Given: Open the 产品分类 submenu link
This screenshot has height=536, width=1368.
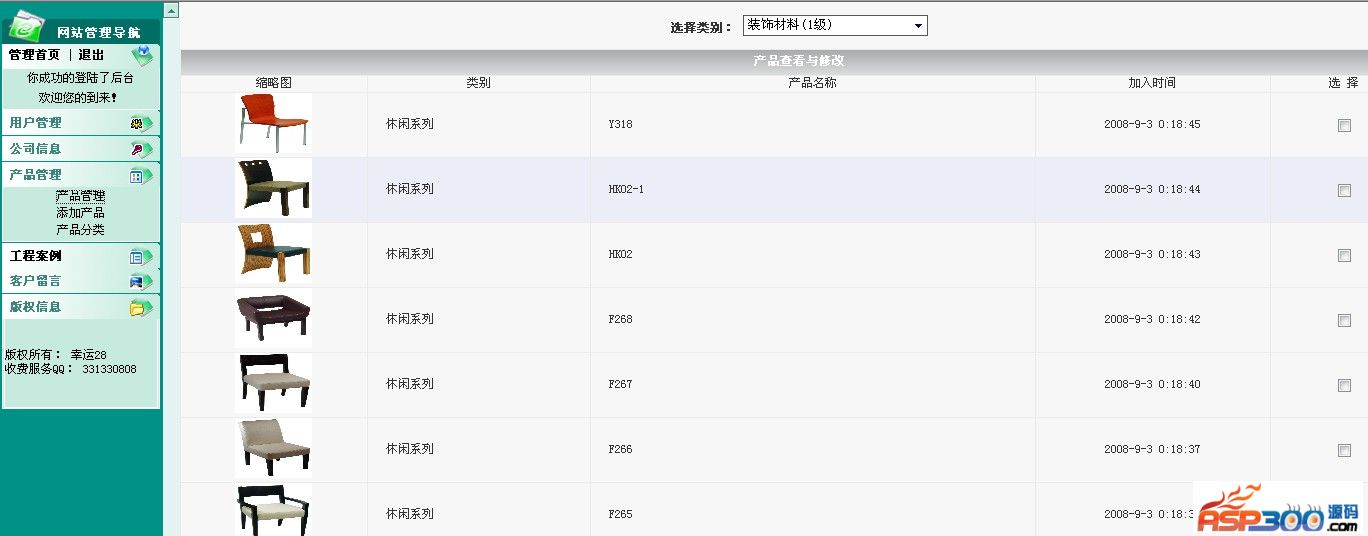Looking at the screenshot, I should [80, 230].
